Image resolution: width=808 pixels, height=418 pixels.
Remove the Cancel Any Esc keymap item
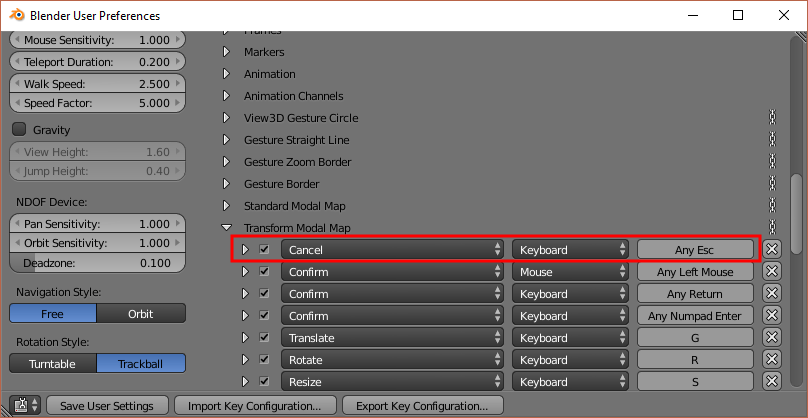pyautogui.click(x=771, y=249)
